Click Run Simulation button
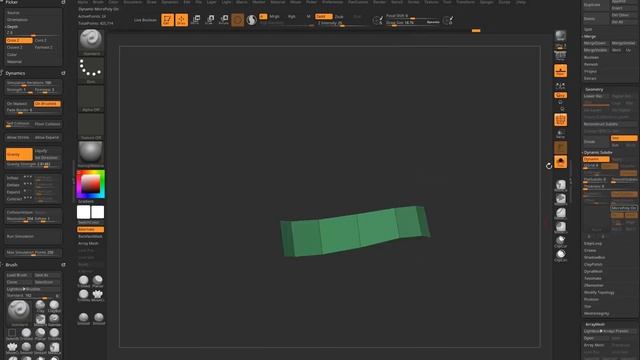 [33, 236]
